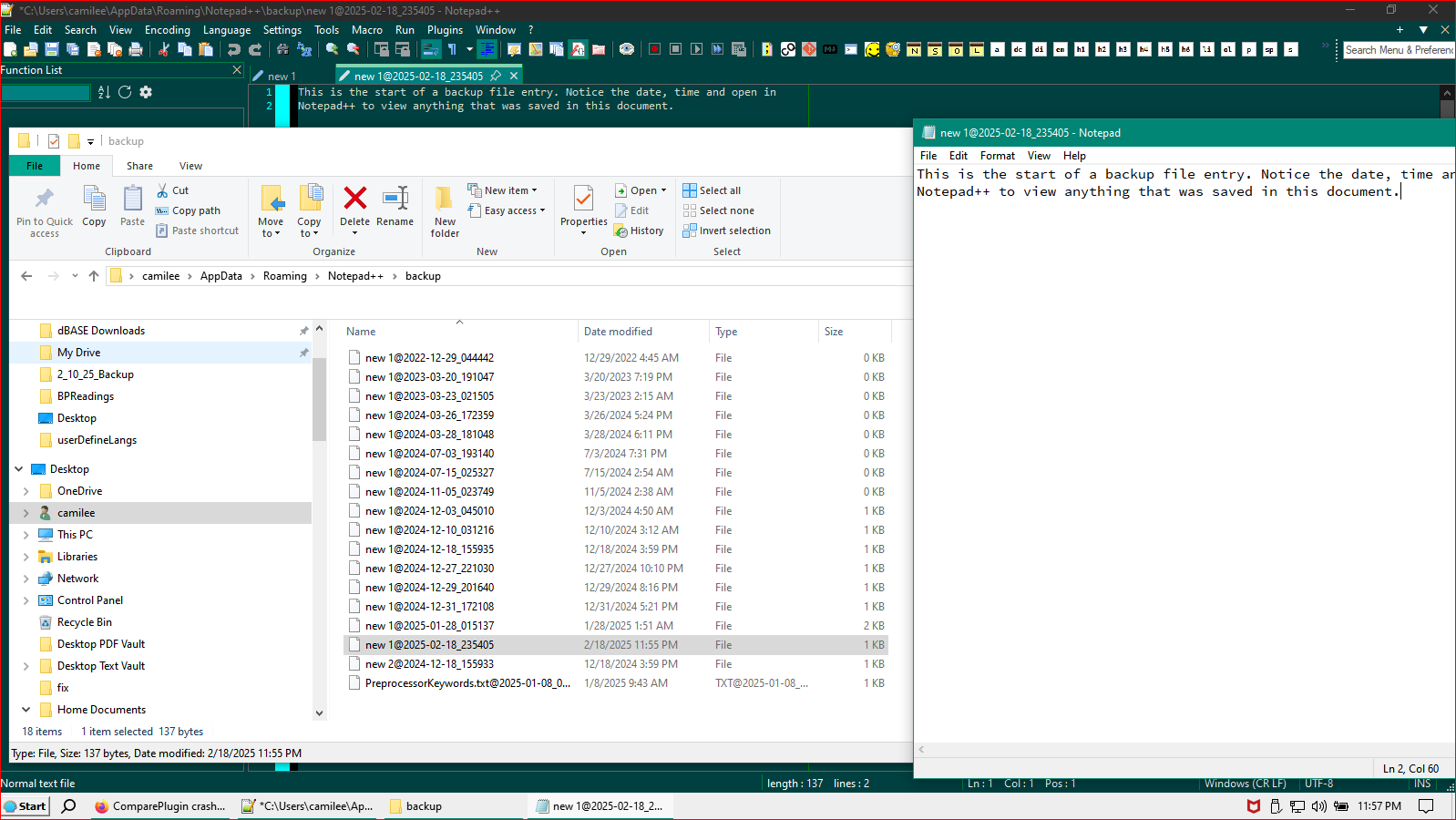The image size is (1456, 820).
Task: Toggle Word Wrap in Notepad++ toolbar
Action: [x=431, y=49]
